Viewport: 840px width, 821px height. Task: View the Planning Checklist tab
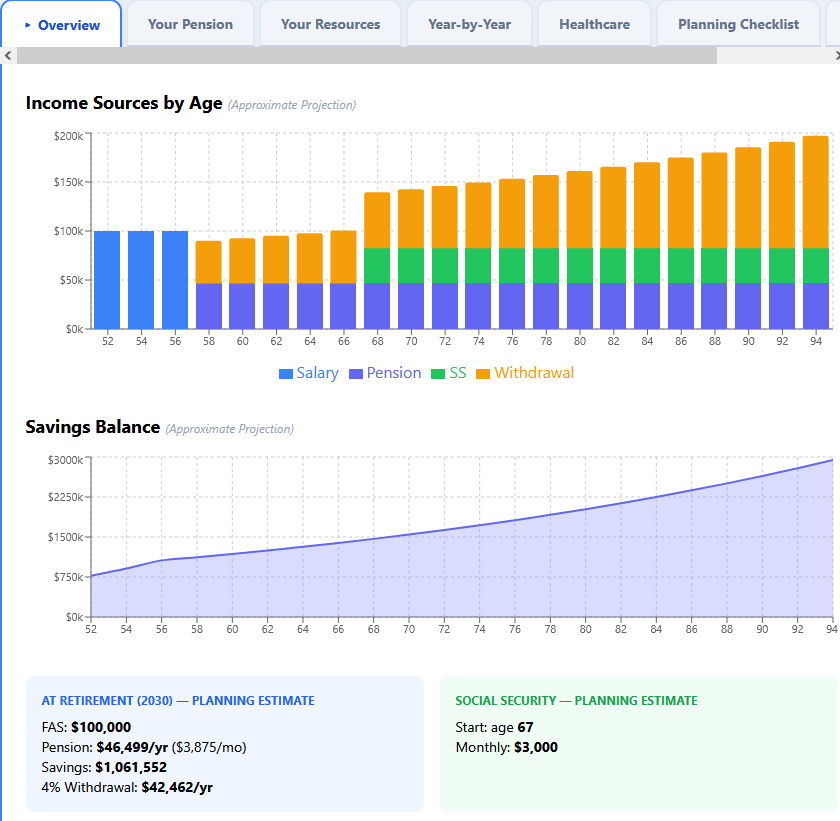[x=737, y=23]
